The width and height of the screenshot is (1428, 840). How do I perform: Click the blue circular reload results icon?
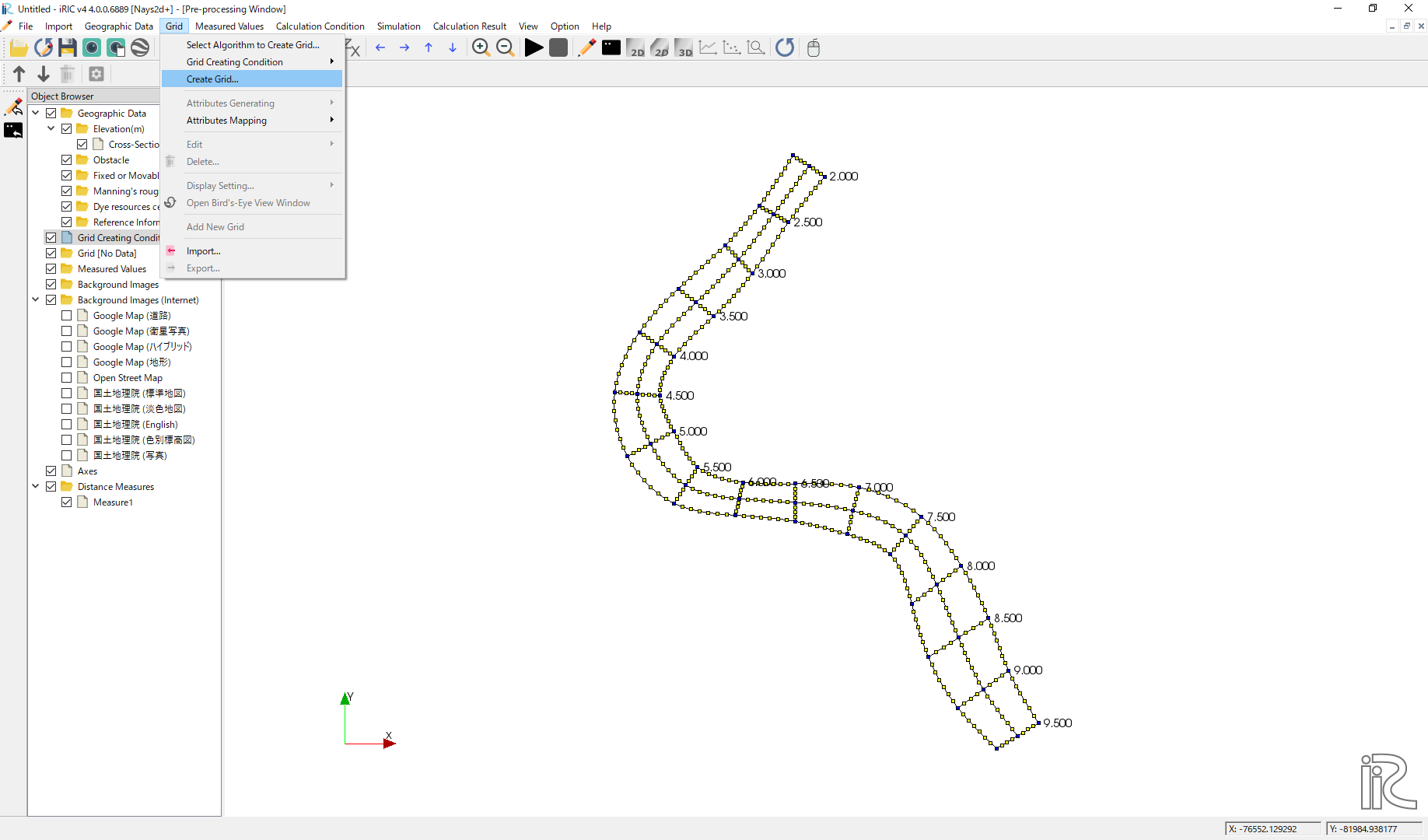click(785, 48)
